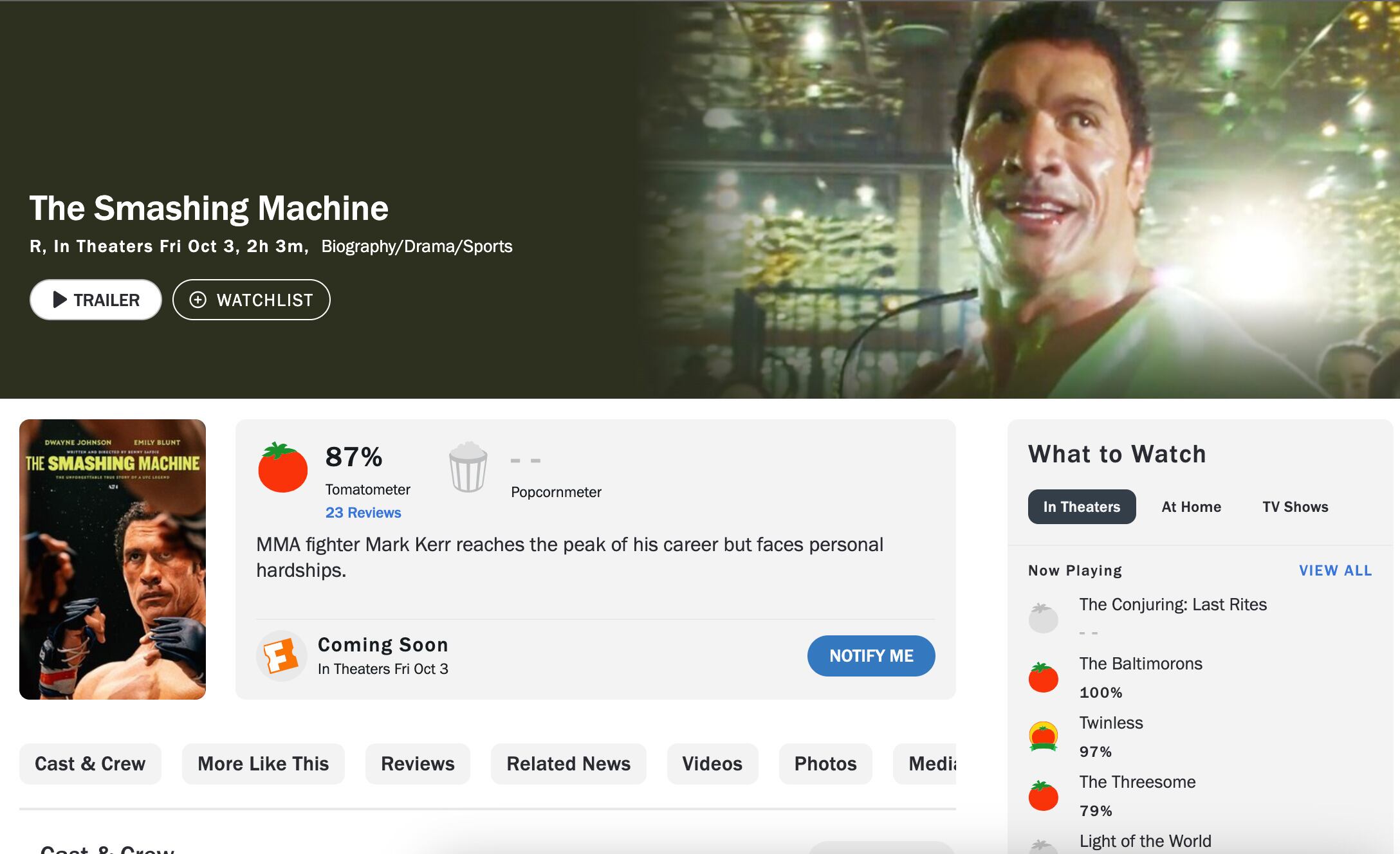Image resolution: width=1400 pixels, height=854 pixels.
Task: Switch to At Home tab
Action: point(1191,507)
